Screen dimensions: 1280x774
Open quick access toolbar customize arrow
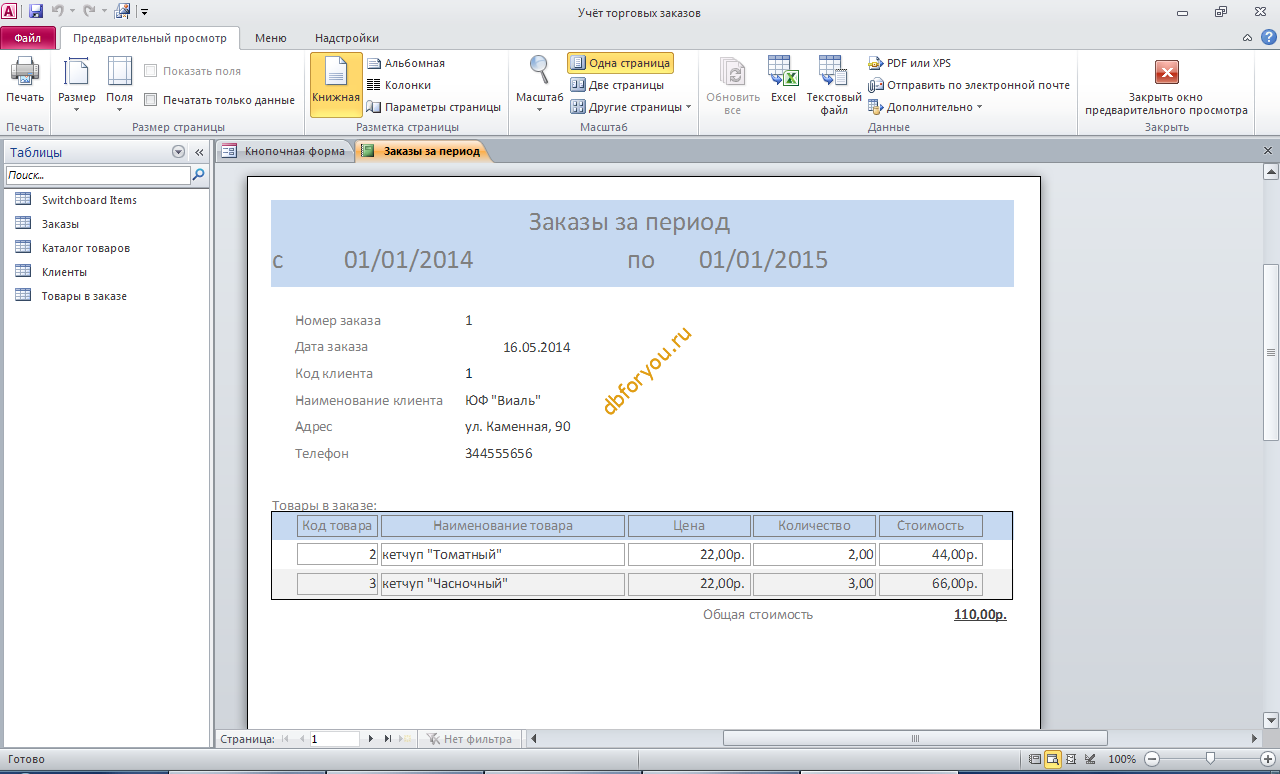click(x=145, y=12)
